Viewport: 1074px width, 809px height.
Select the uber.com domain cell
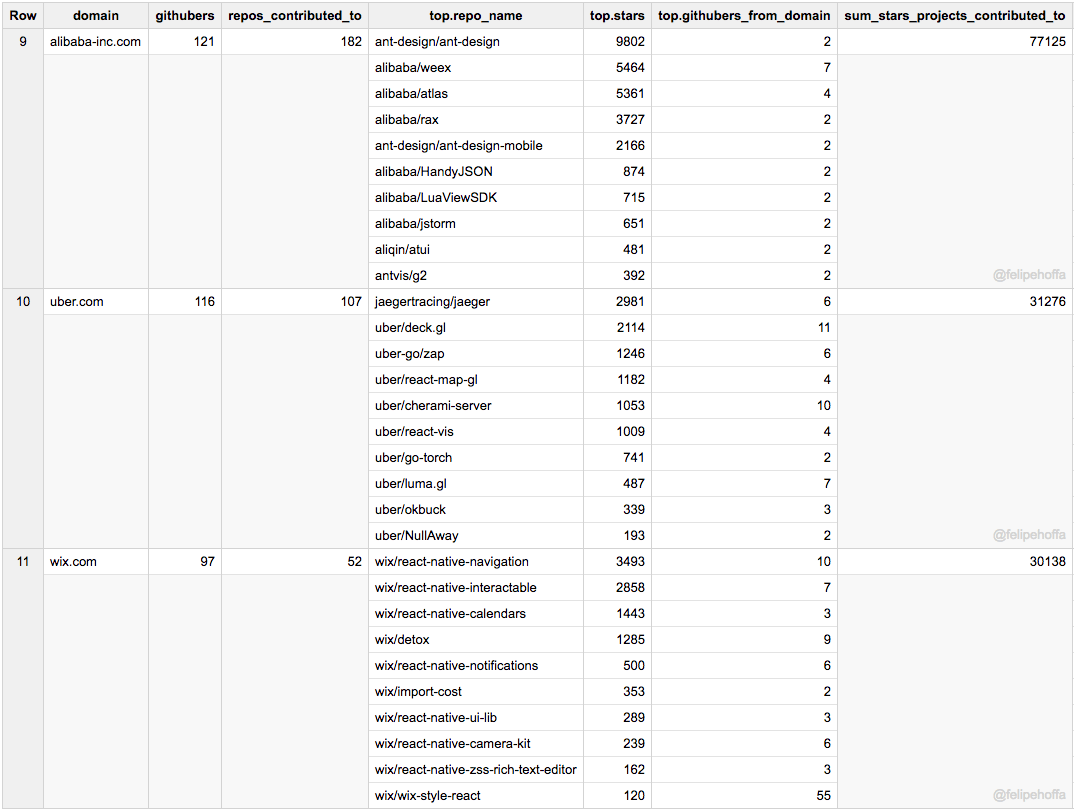point(77,302)
